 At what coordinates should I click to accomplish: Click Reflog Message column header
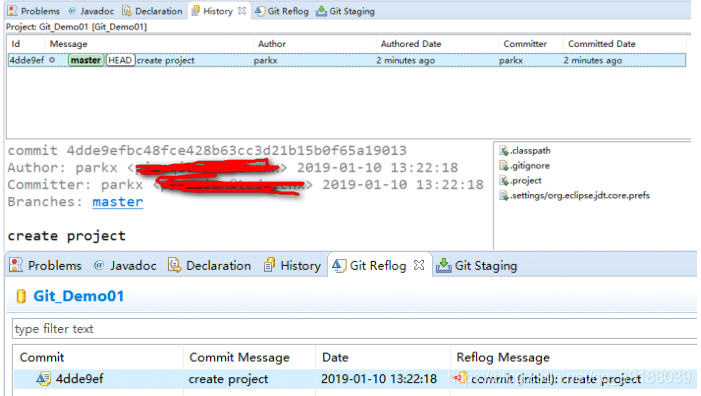click(x=503, y=357)
